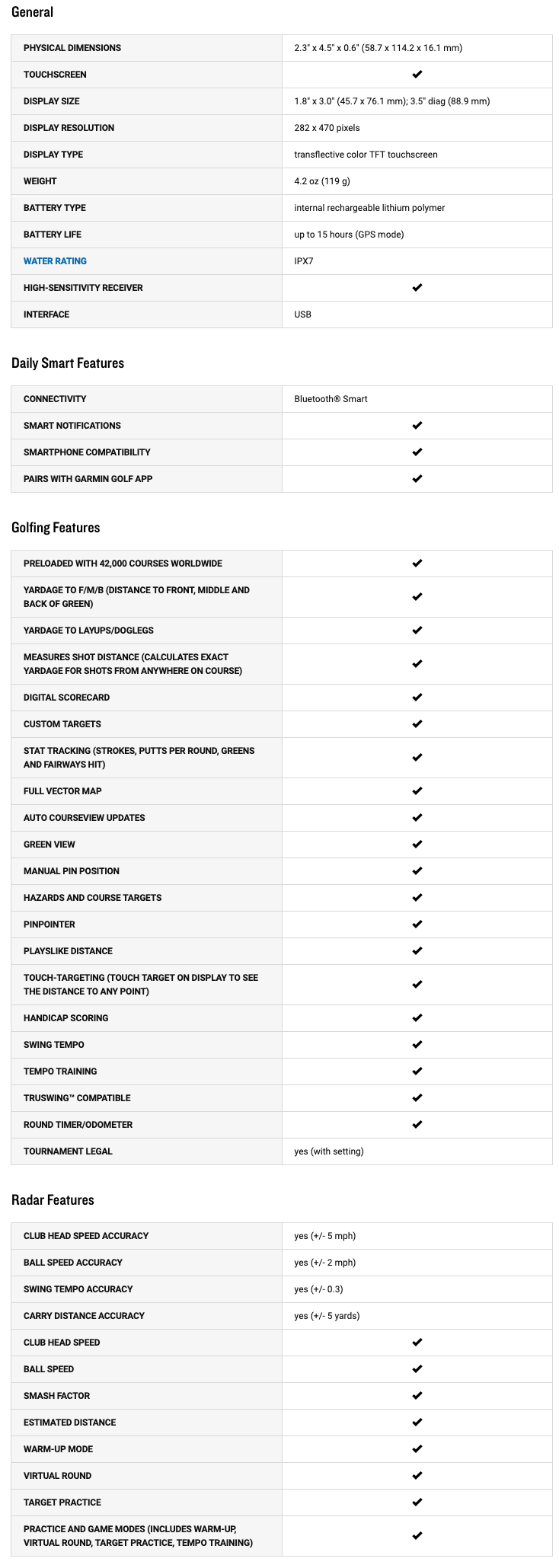Image resolution: width=559 pixels, height=1568 pixels.
Task: Click the PinPointer row checkmark
Action: coord(417,925)
